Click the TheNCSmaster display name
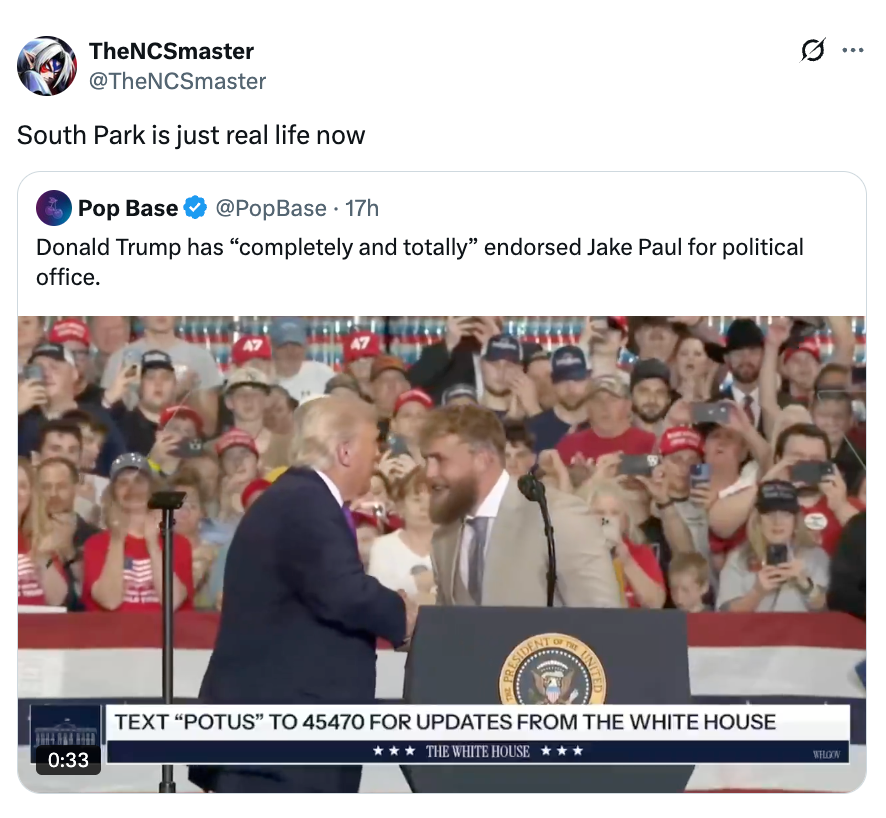Screen dimensions: 886x818 coord(171,51)
